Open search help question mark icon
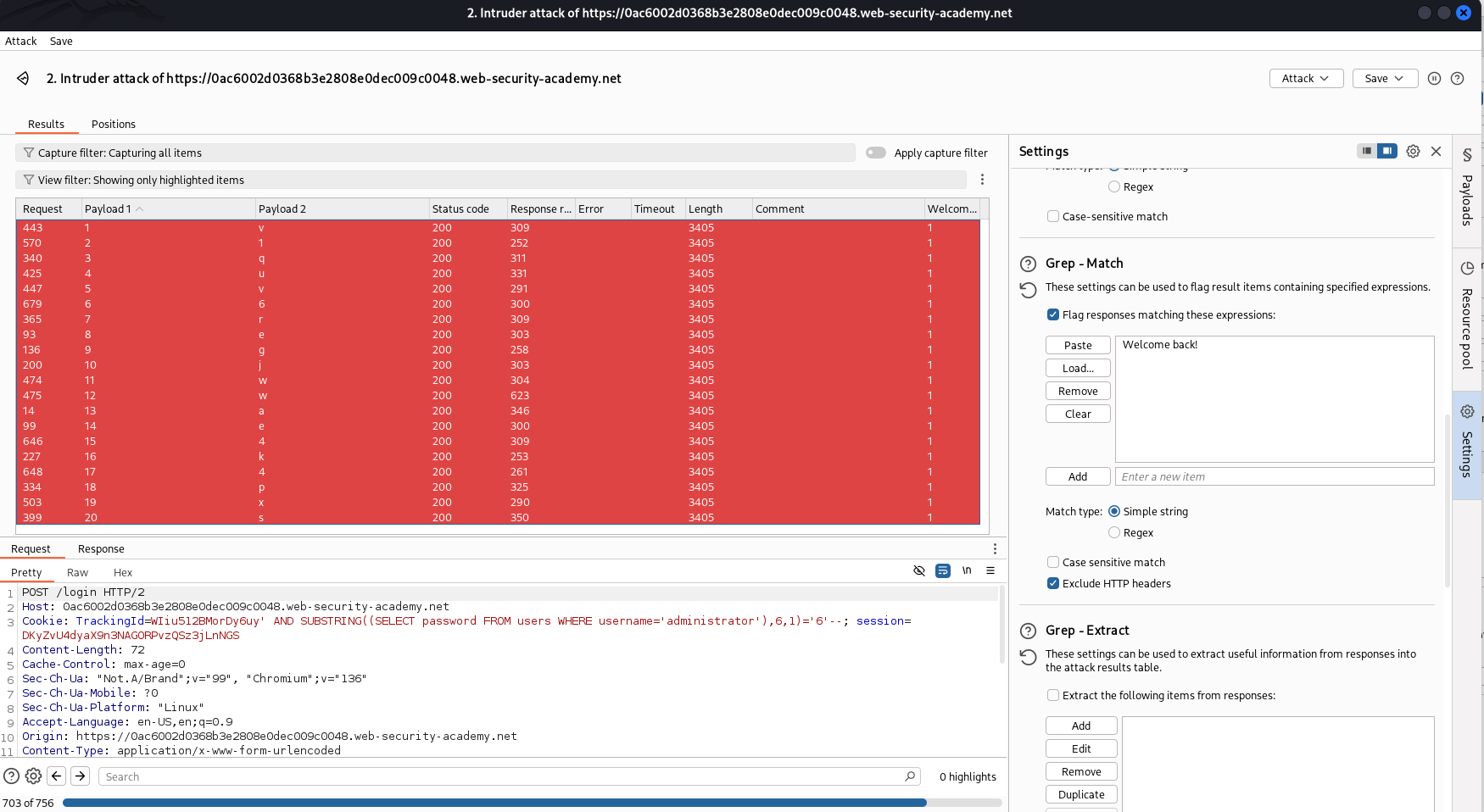The width and height of the screenshot is (1484, 812). pos(11,776)
